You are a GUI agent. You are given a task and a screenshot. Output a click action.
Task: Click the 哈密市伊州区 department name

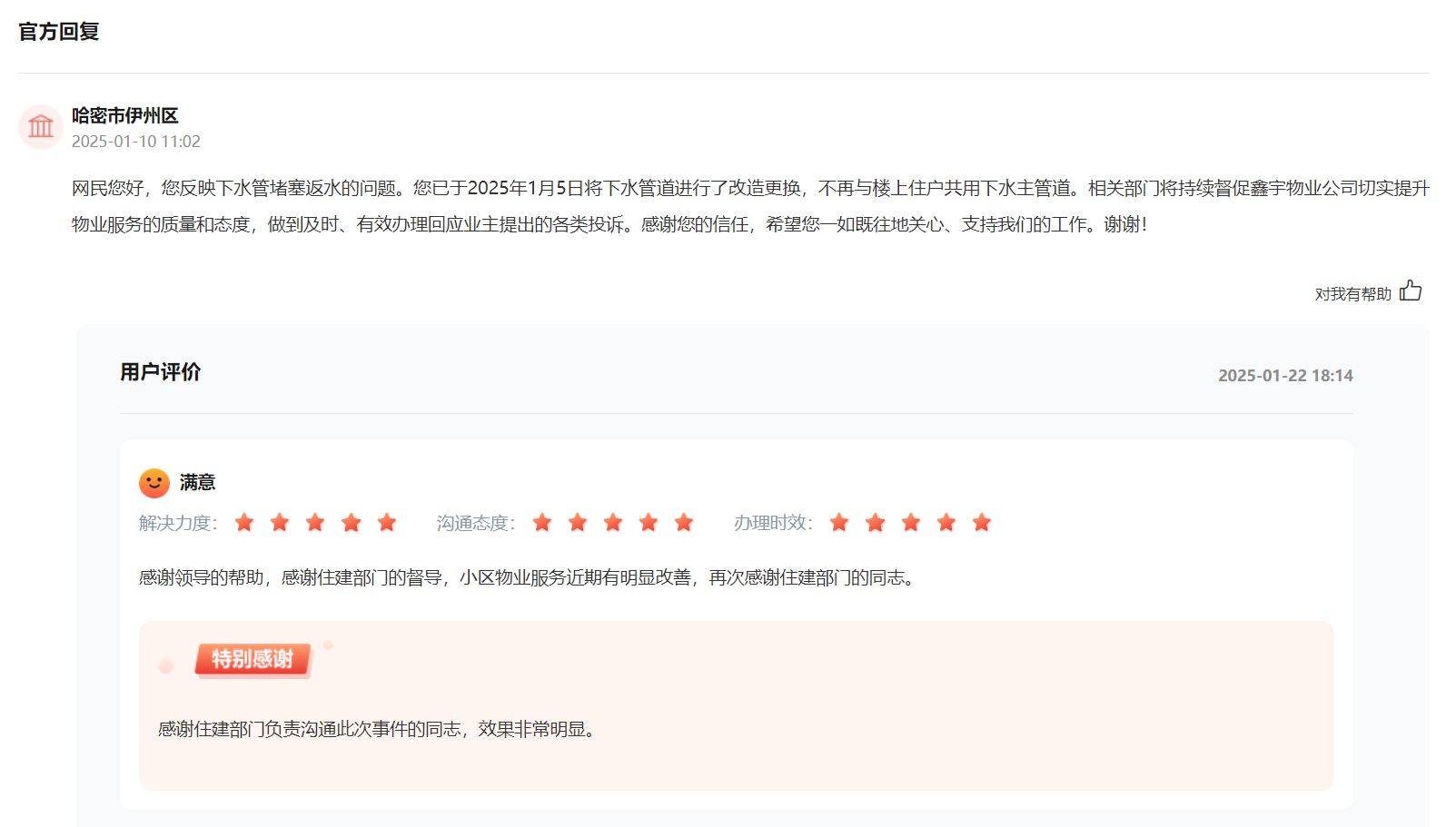(125, 115)
